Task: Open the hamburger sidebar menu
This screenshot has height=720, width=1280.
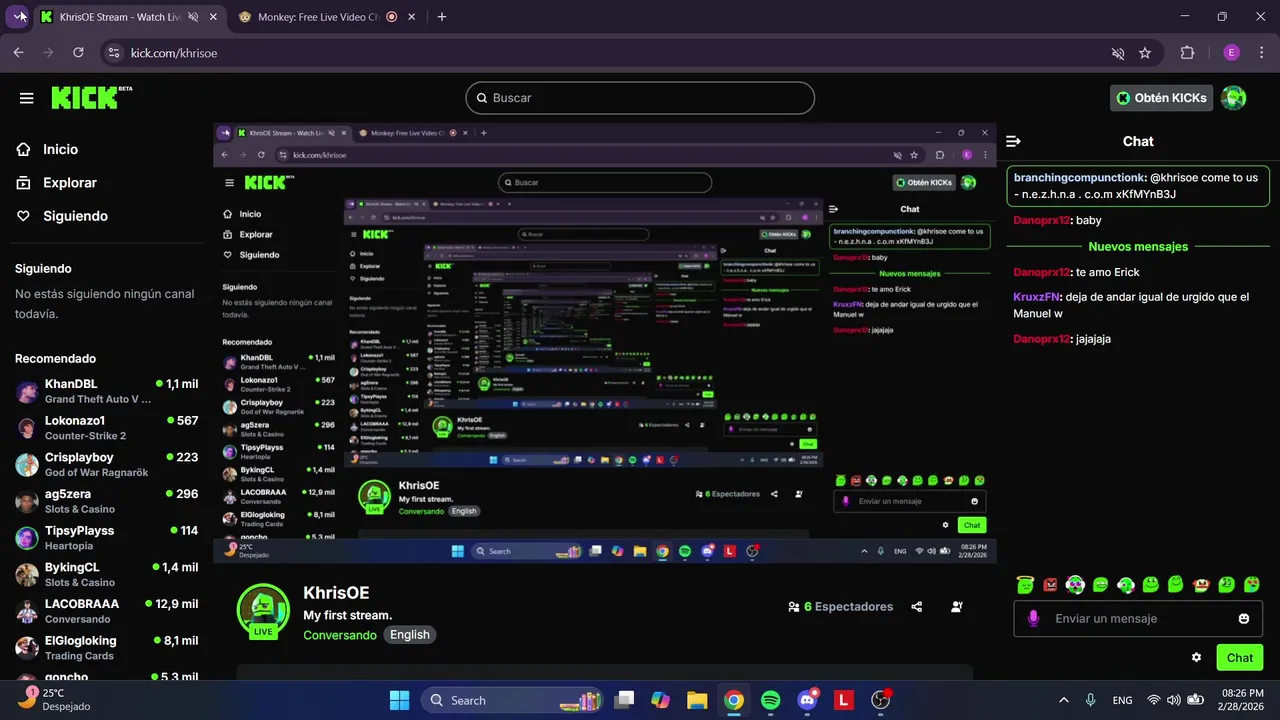Action: coord(27,98)
